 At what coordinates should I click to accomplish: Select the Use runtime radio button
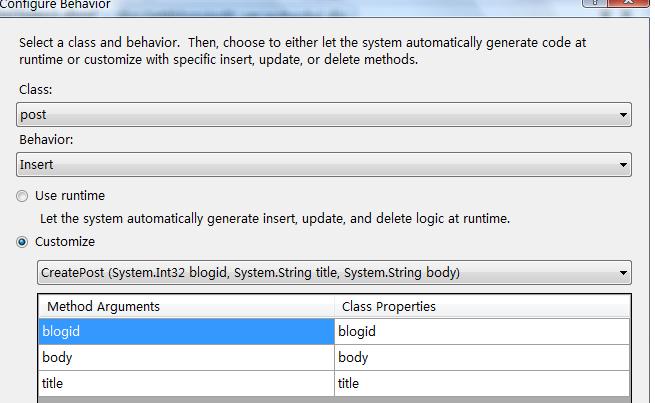click(x=22, y=196)
